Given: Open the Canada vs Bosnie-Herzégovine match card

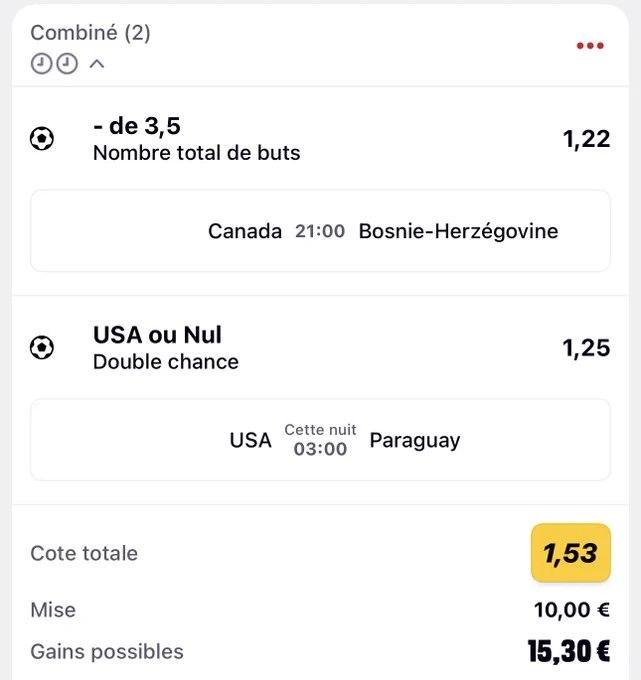Looking at the screenshot, I should (320, 231).
